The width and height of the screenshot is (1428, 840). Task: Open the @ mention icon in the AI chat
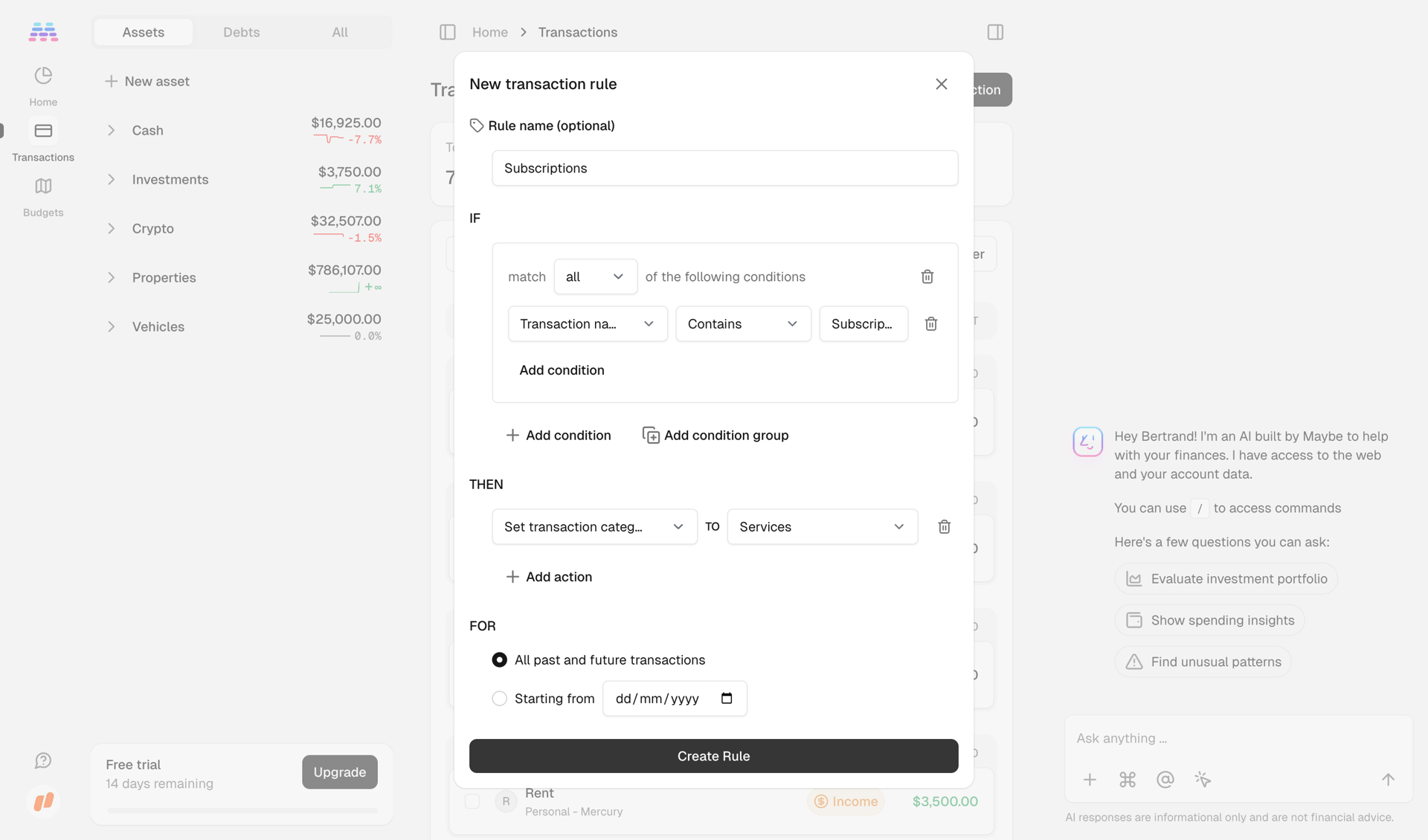1165,780
